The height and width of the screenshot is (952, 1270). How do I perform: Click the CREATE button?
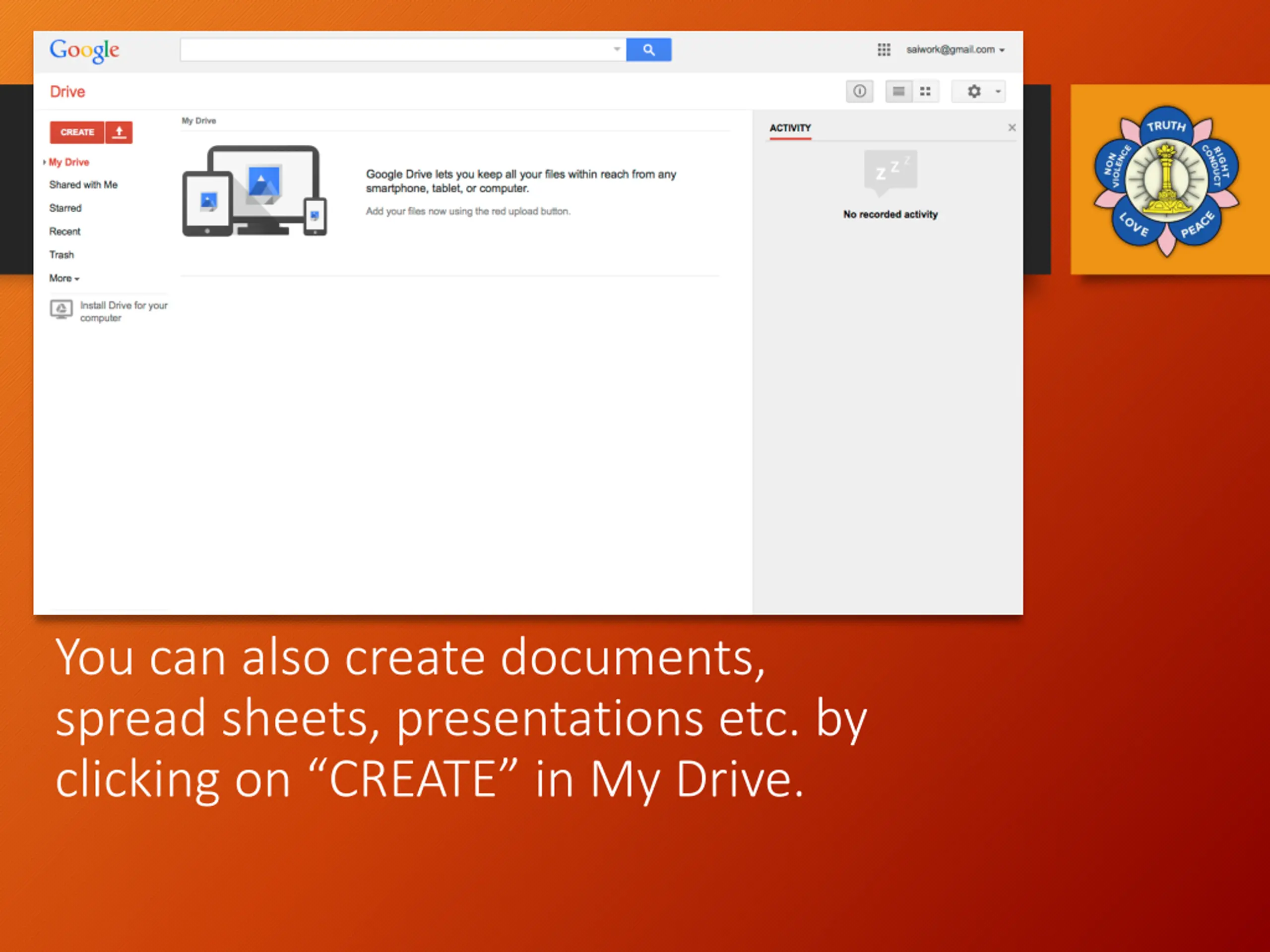click(x=77, y=132)
